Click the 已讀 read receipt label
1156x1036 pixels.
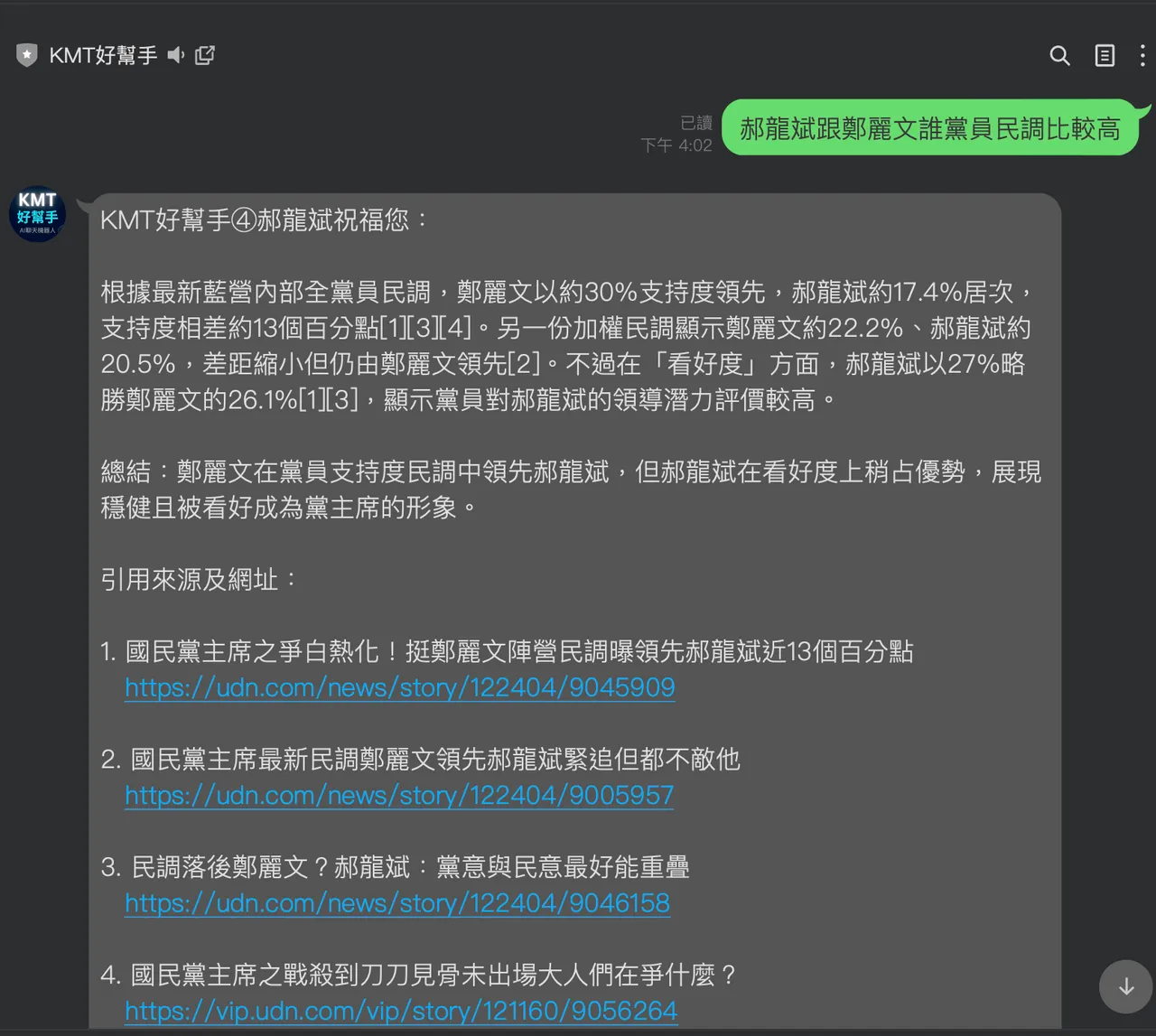click(x=696, y=123)
